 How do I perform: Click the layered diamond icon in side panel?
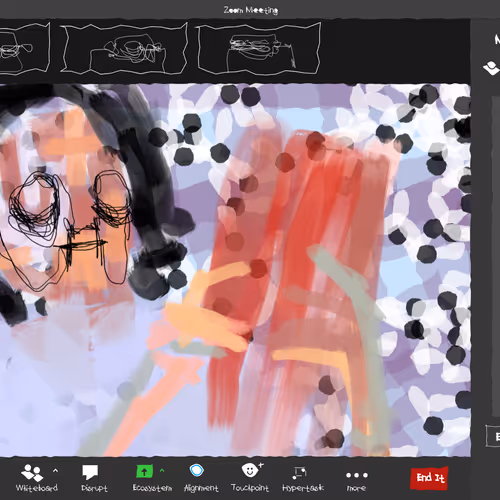pos(491,68)
